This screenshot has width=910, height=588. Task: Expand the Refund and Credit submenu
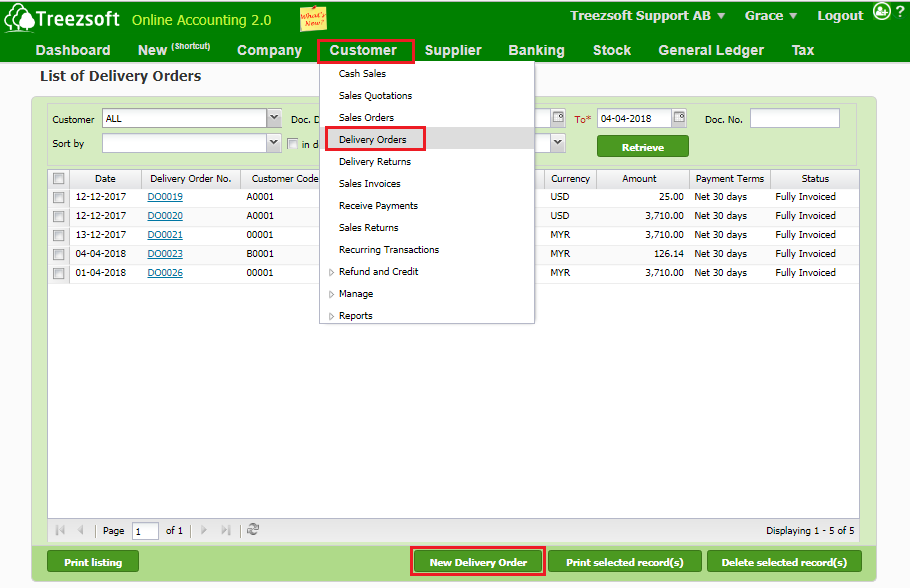pos(331,272)
